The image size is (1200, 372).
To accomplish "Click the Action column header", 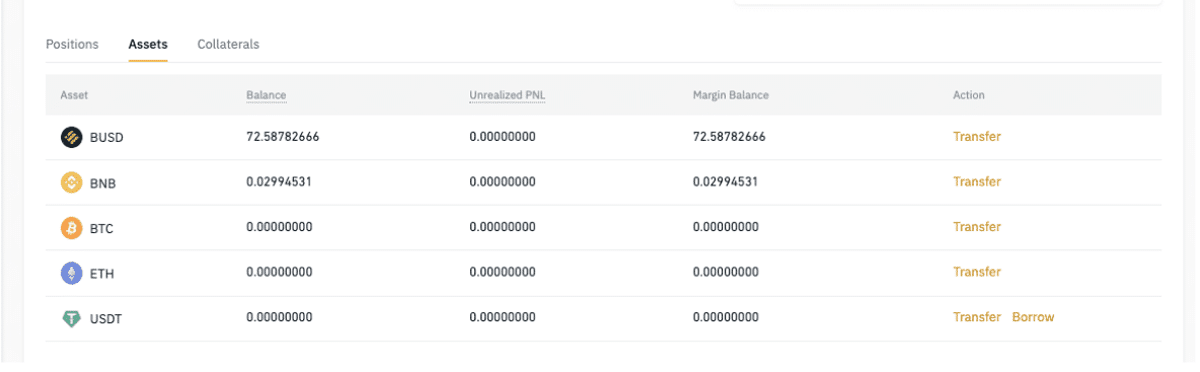I will (x=969, y=95).
